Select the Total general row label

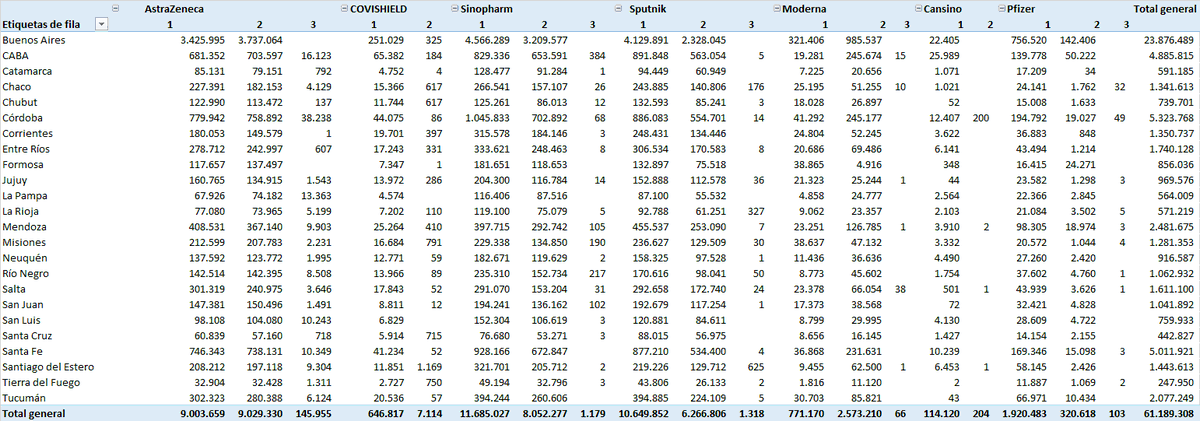click(x=33, y=413)
